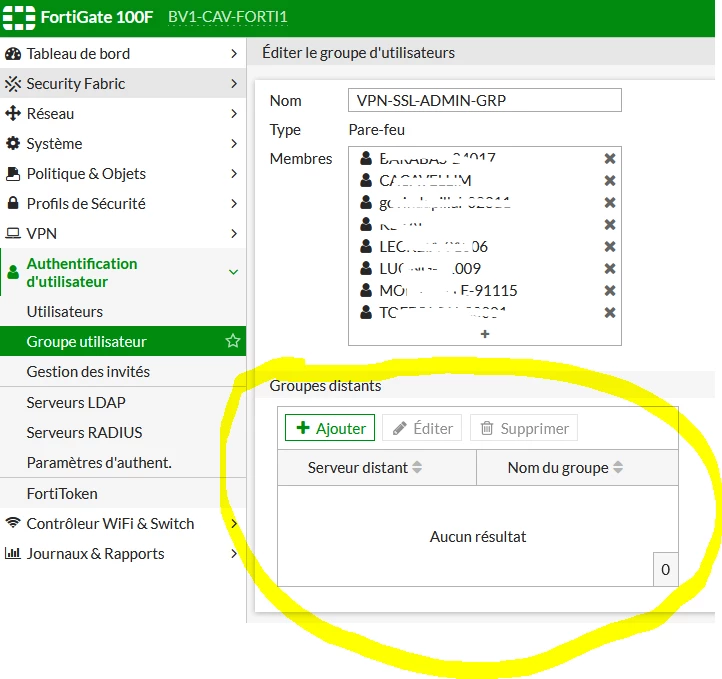
Task: Click the Serveur distant column header
Action: point(377,467)
